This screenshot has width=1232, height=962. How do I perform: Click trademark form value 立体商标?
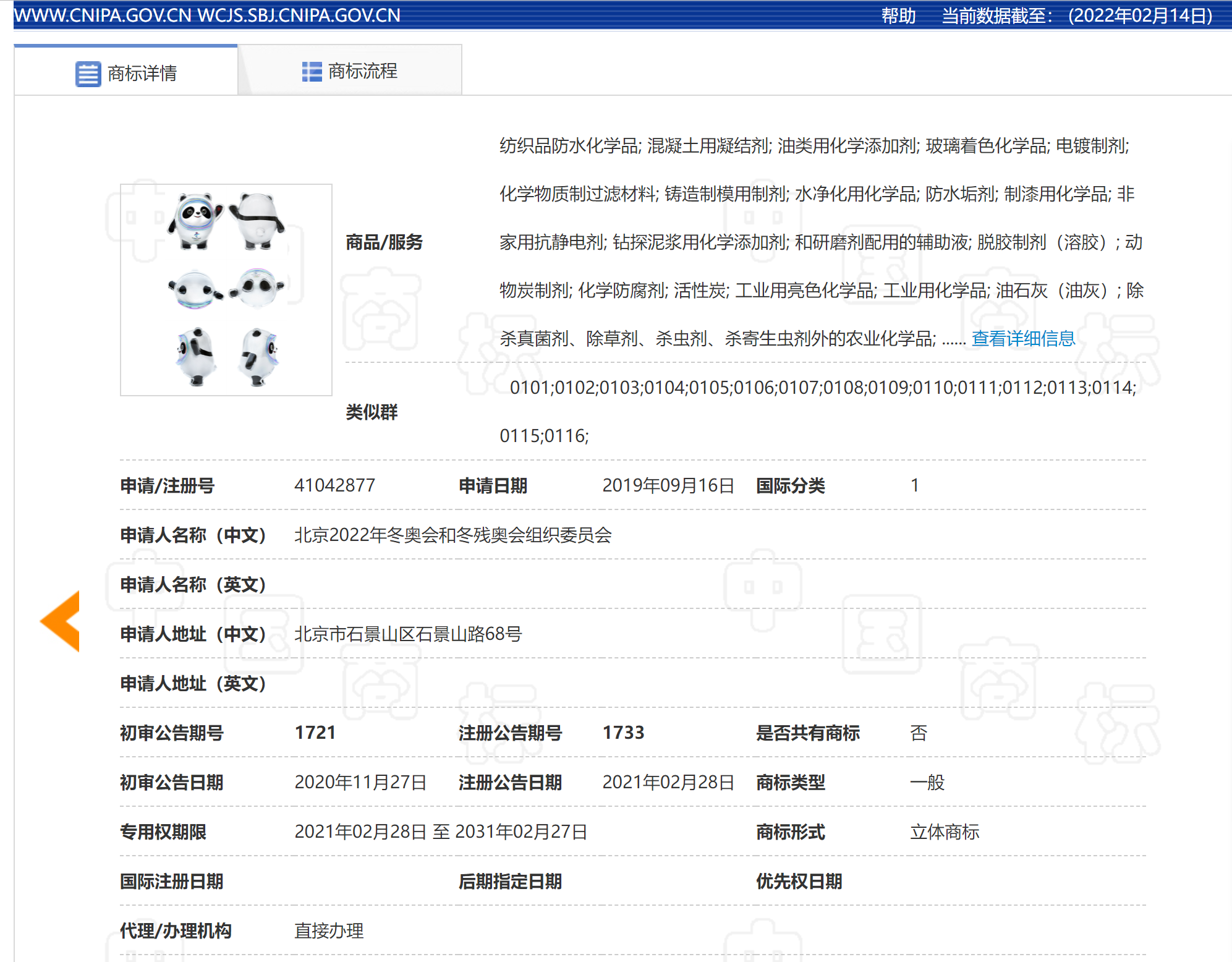(x=945, y=832)
